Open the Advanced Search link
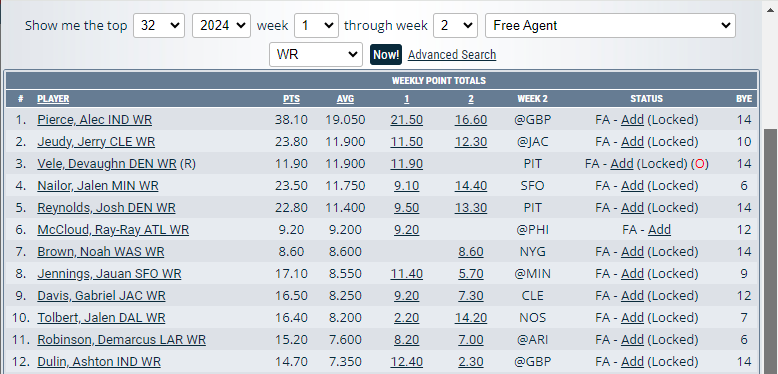This screenshot has width=778, height=374. point(452,55)
